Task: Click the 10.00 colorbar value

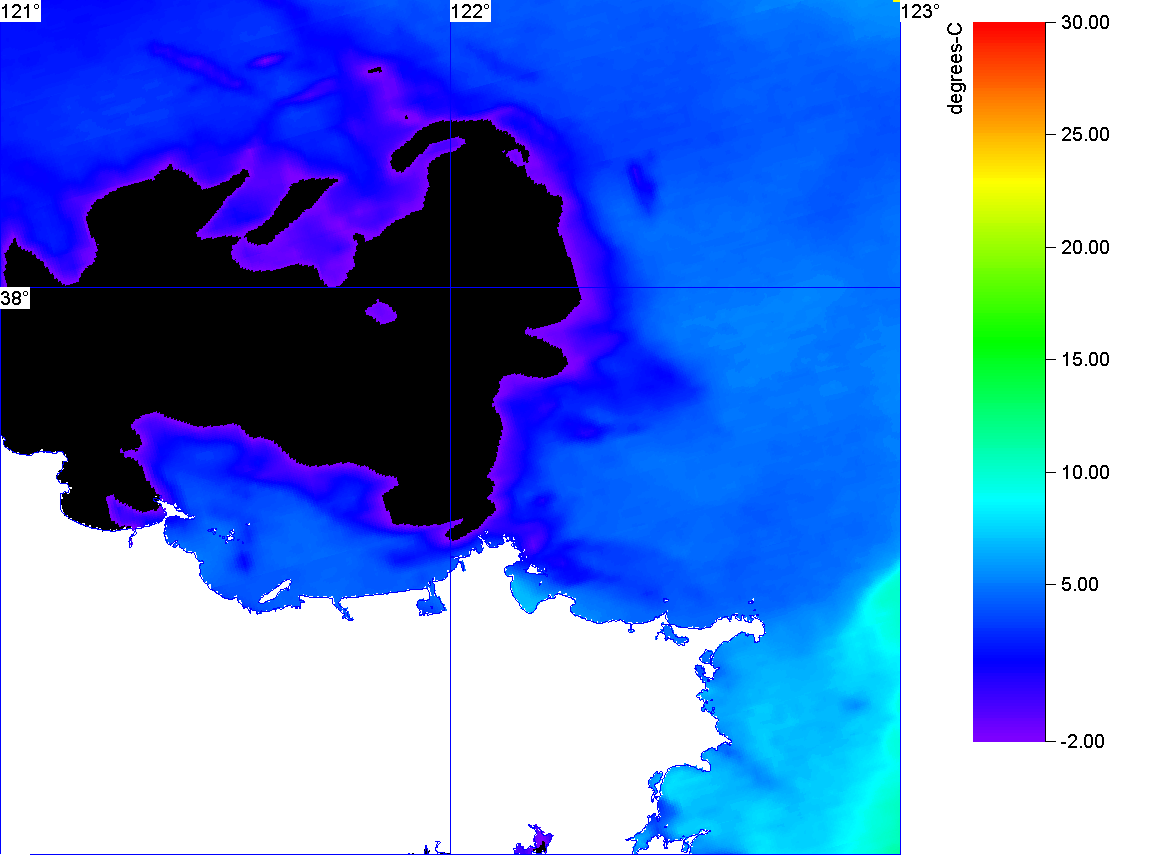Action: coord(1085,472)
